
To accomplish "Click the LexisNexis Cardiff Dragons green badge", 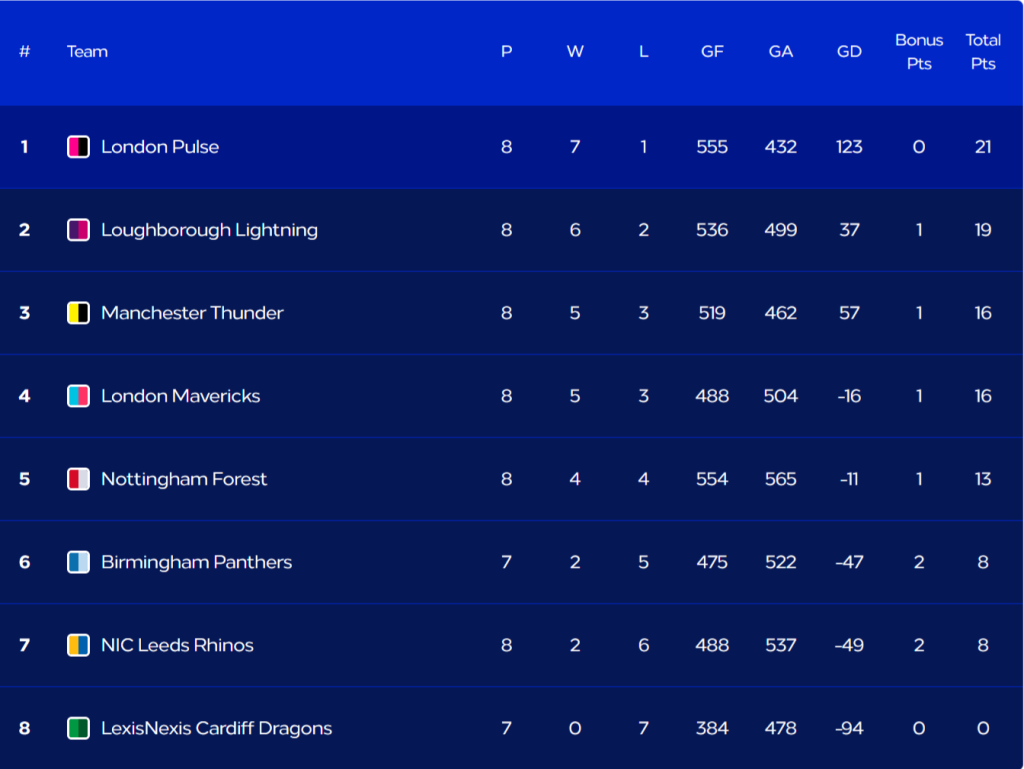I will coord(78,728).
